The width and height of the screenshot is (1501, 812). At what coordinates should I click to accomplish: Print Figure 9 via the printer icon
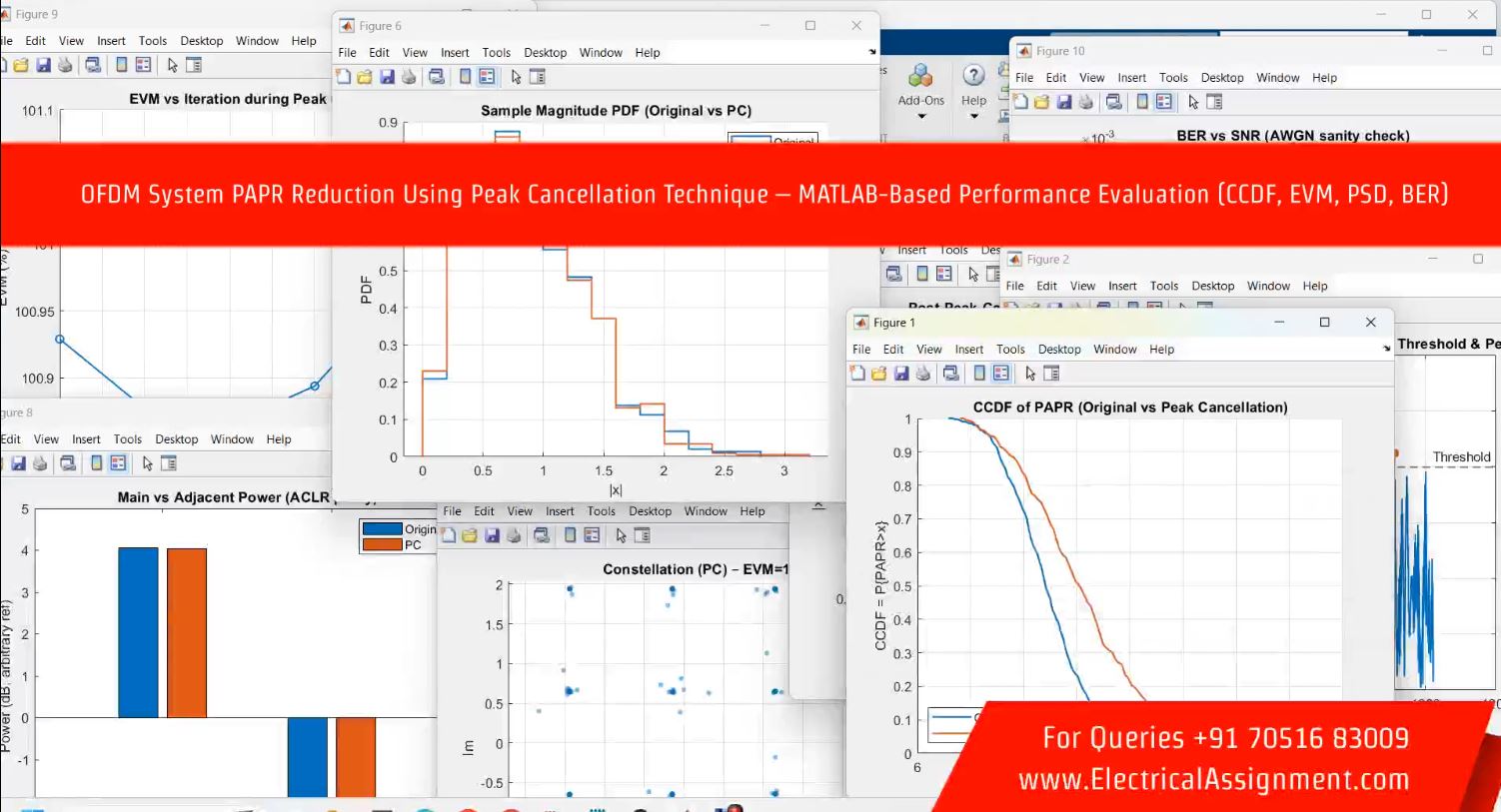[x=65, y=65]
